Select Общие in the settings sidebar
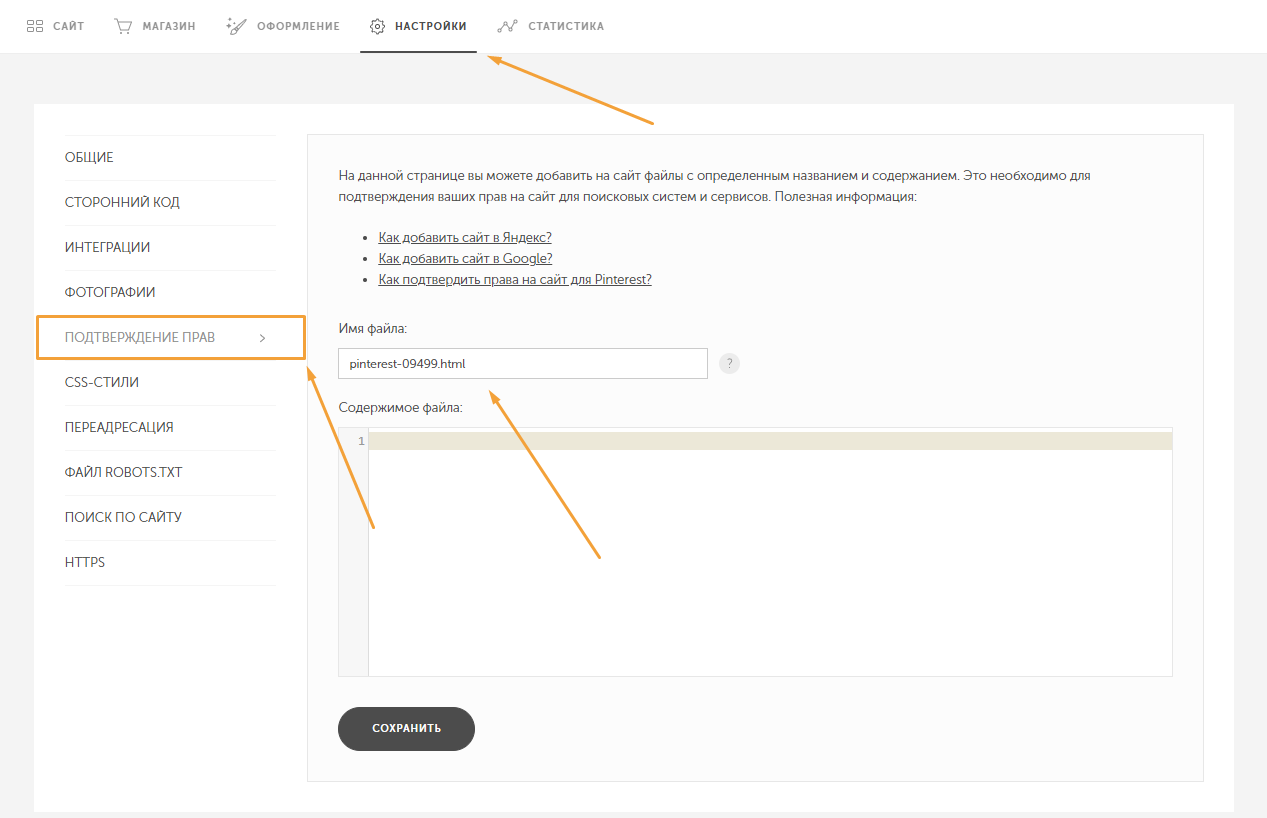This screenshot has width=1267, height=818. click(x=90, y=158)
